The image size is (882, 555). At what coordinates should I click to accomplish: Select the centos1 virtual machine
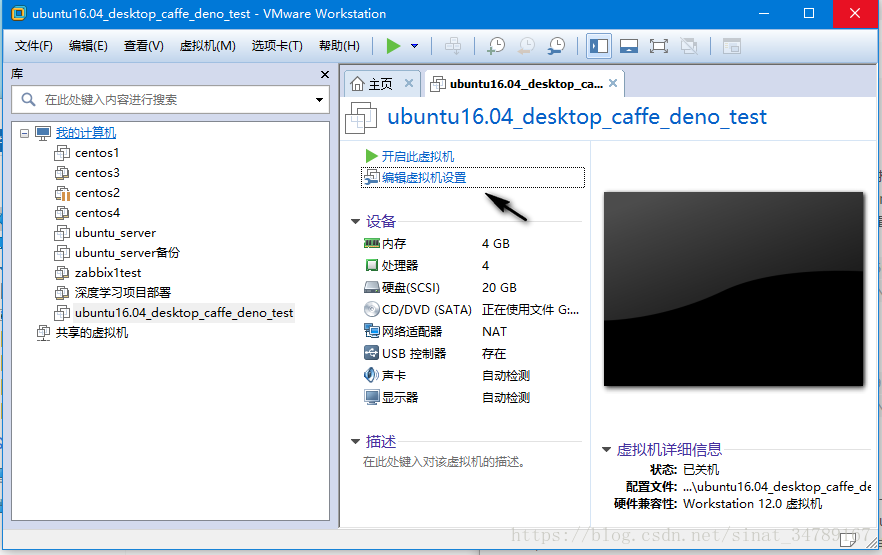click(x=97, y=153)
